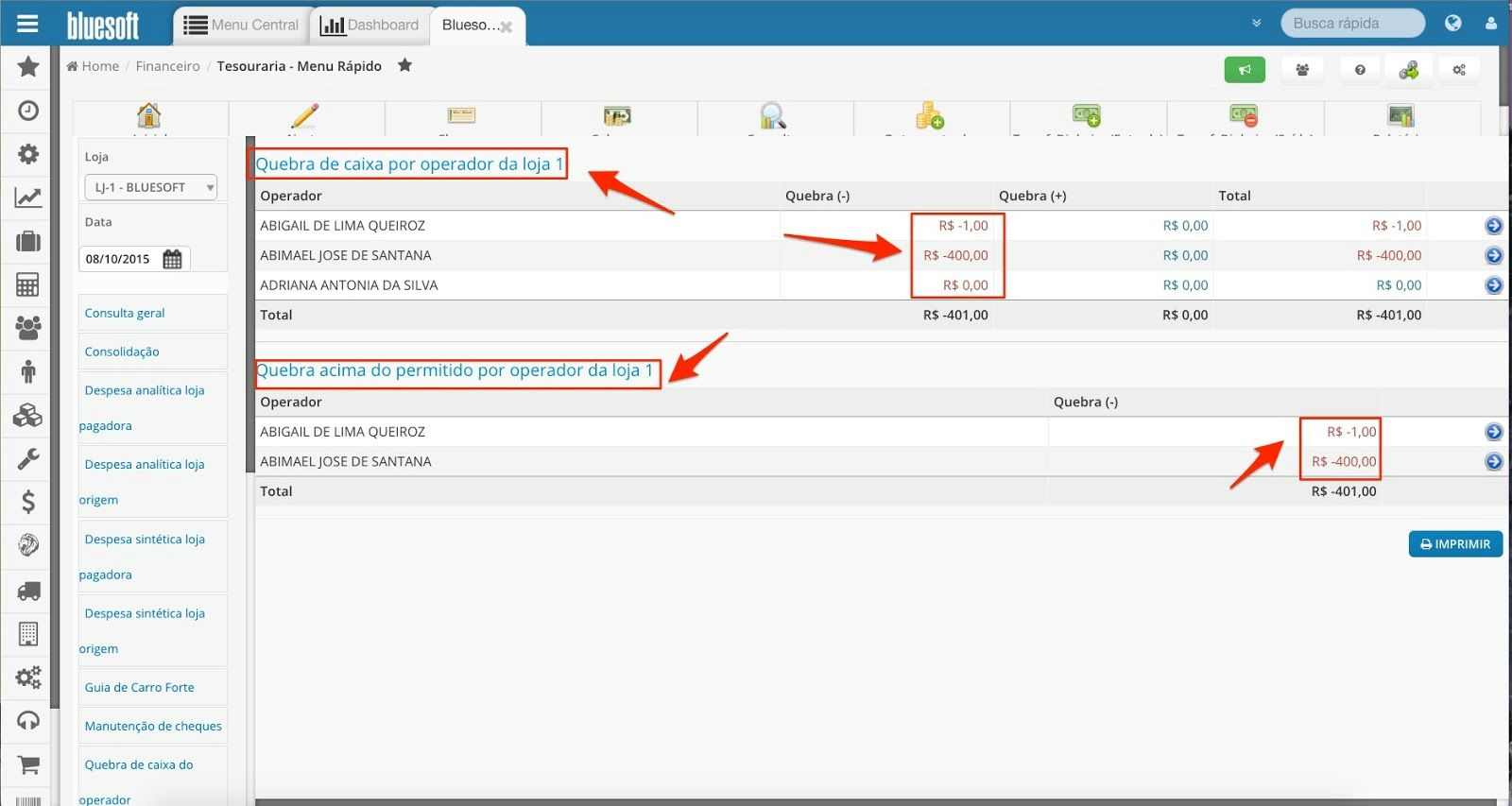The image size is (1512, 806).
Task: Open Despesa analítica loja pagadora link
Action: coord(144,407)
